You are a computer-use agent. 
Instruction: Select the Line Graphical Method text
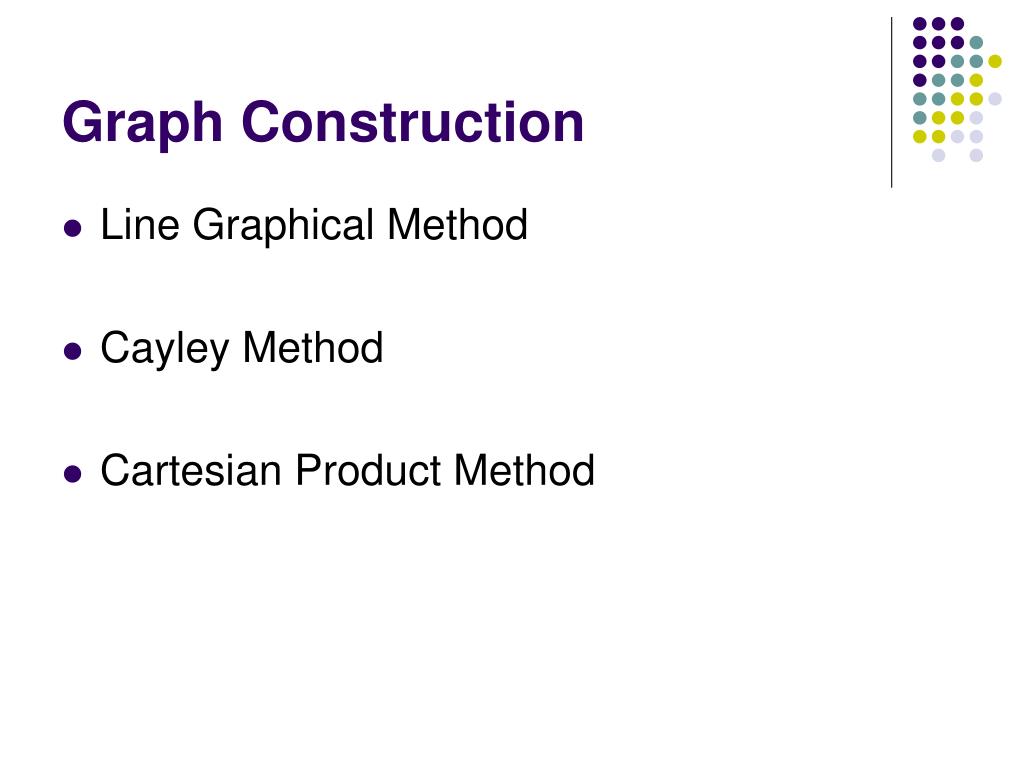pyautogui.click(x=313, y=226)
